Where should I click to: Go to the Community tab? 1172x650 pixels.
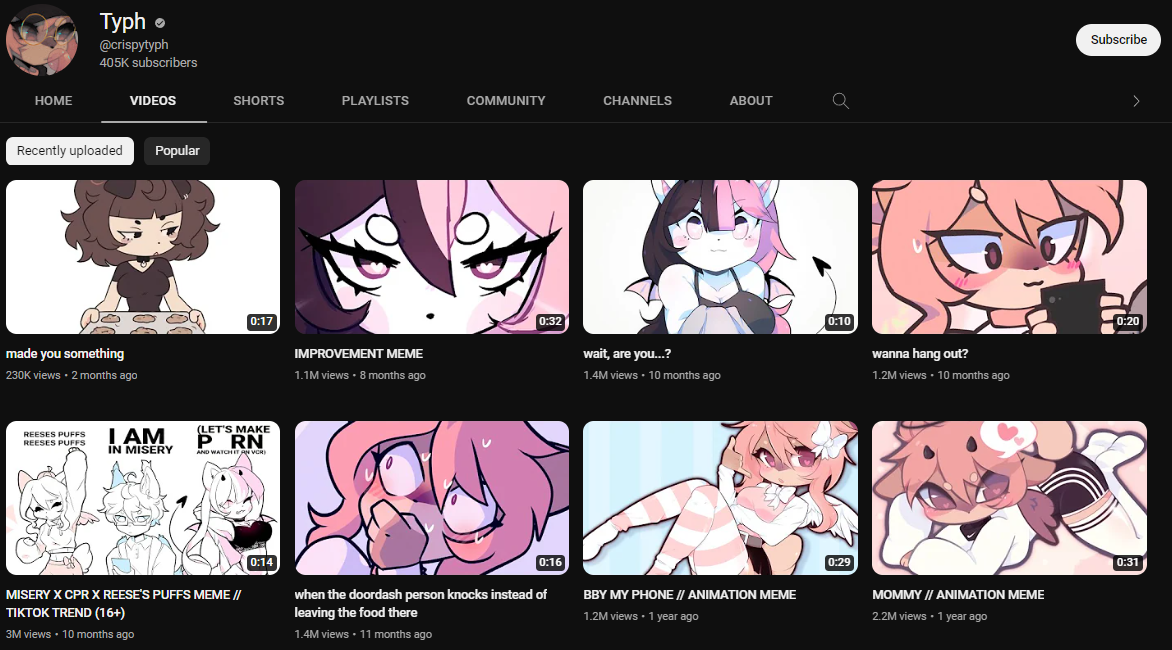point(506,101)
